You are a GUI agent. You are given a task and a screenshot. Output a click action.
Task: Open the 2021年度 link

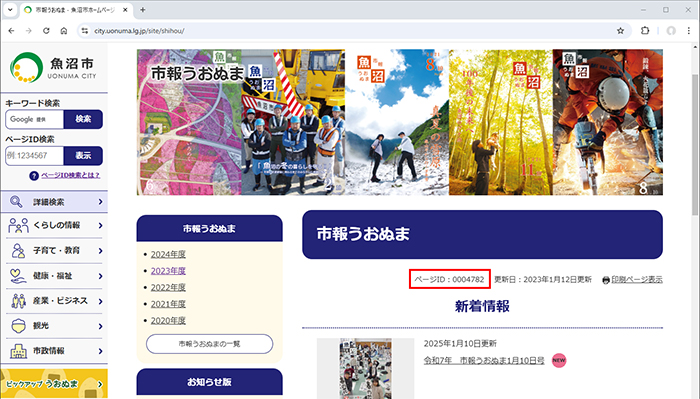pos(168,304)
